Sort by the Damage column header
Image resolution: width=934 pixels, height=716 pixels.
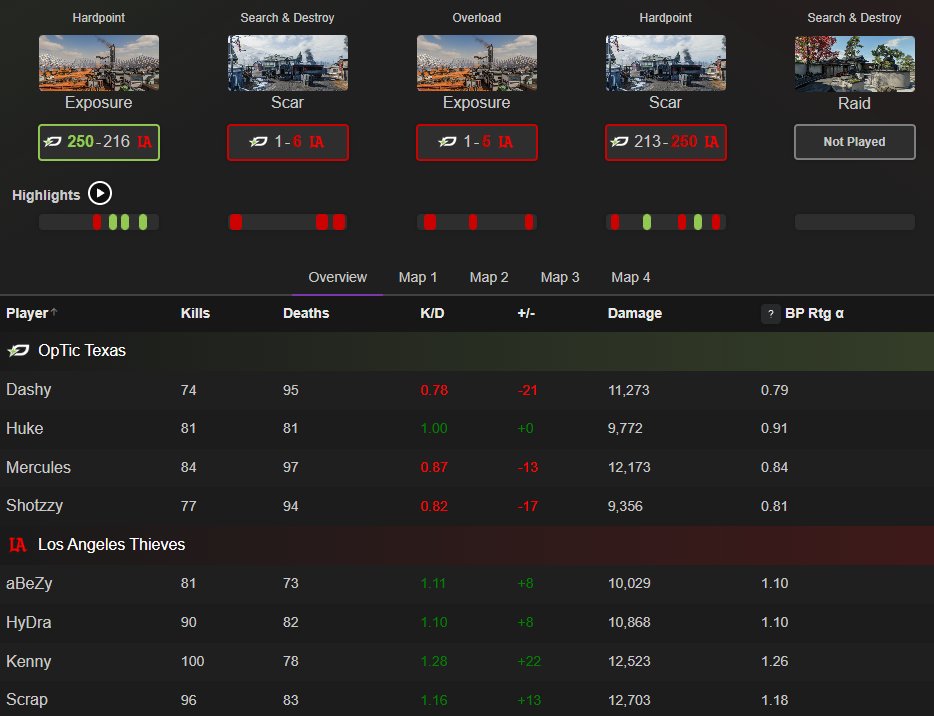(x=634, y=313)
